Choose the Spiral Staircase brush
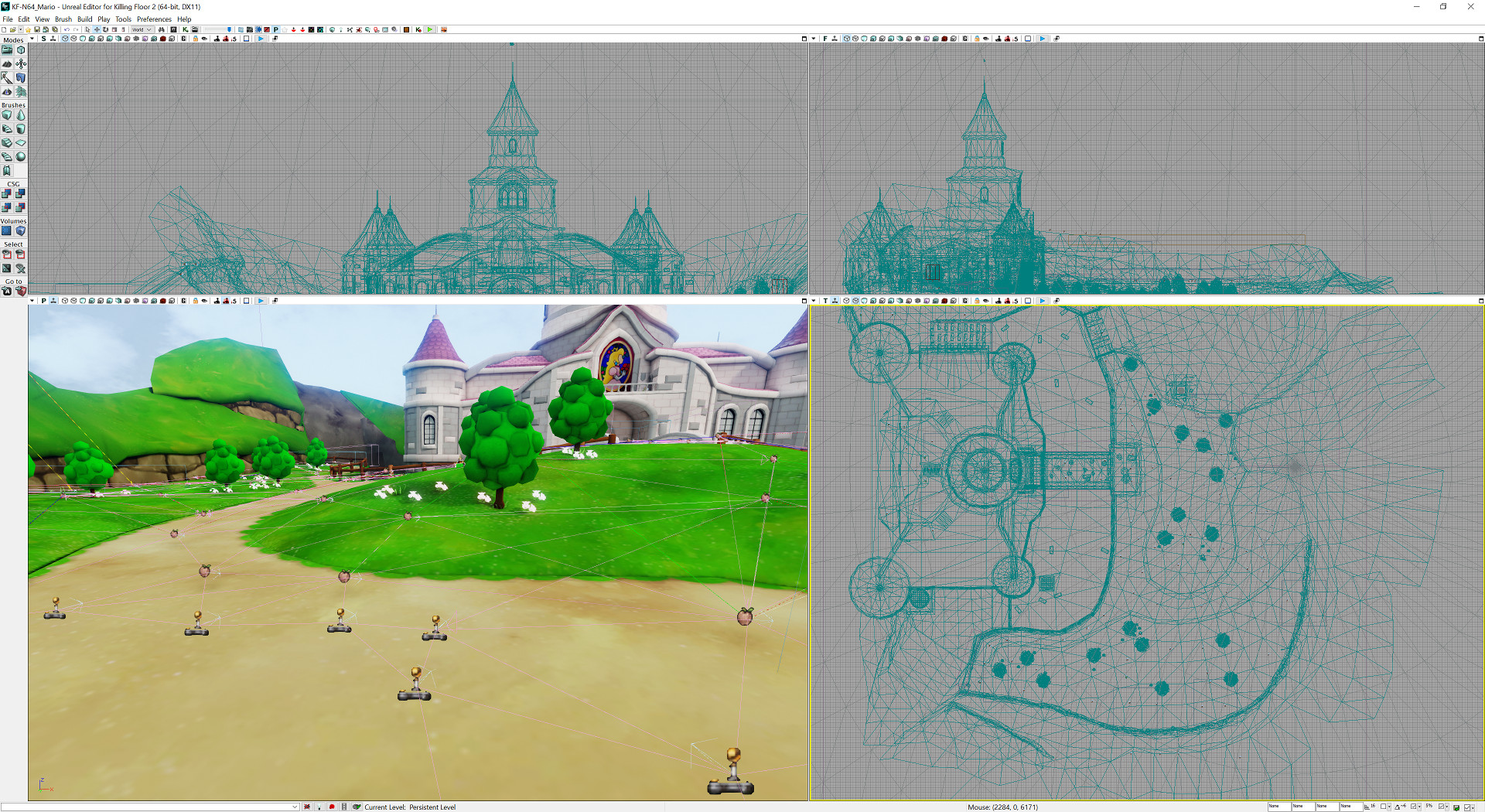 click(x=7, y=157)
